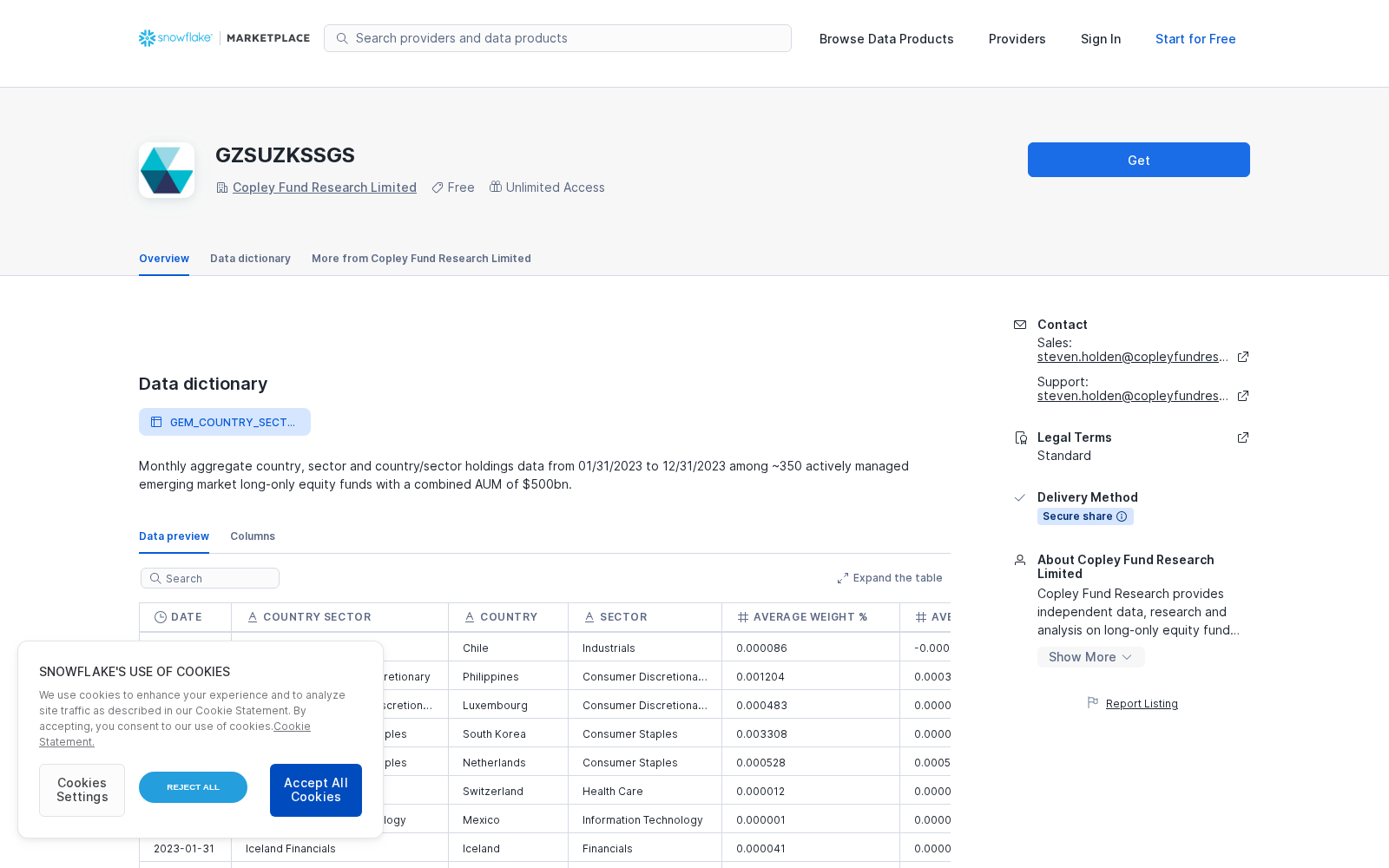
Task: Click the GZSUZKSSGS listing logo thumbnail
Action: tap(167, 170)
